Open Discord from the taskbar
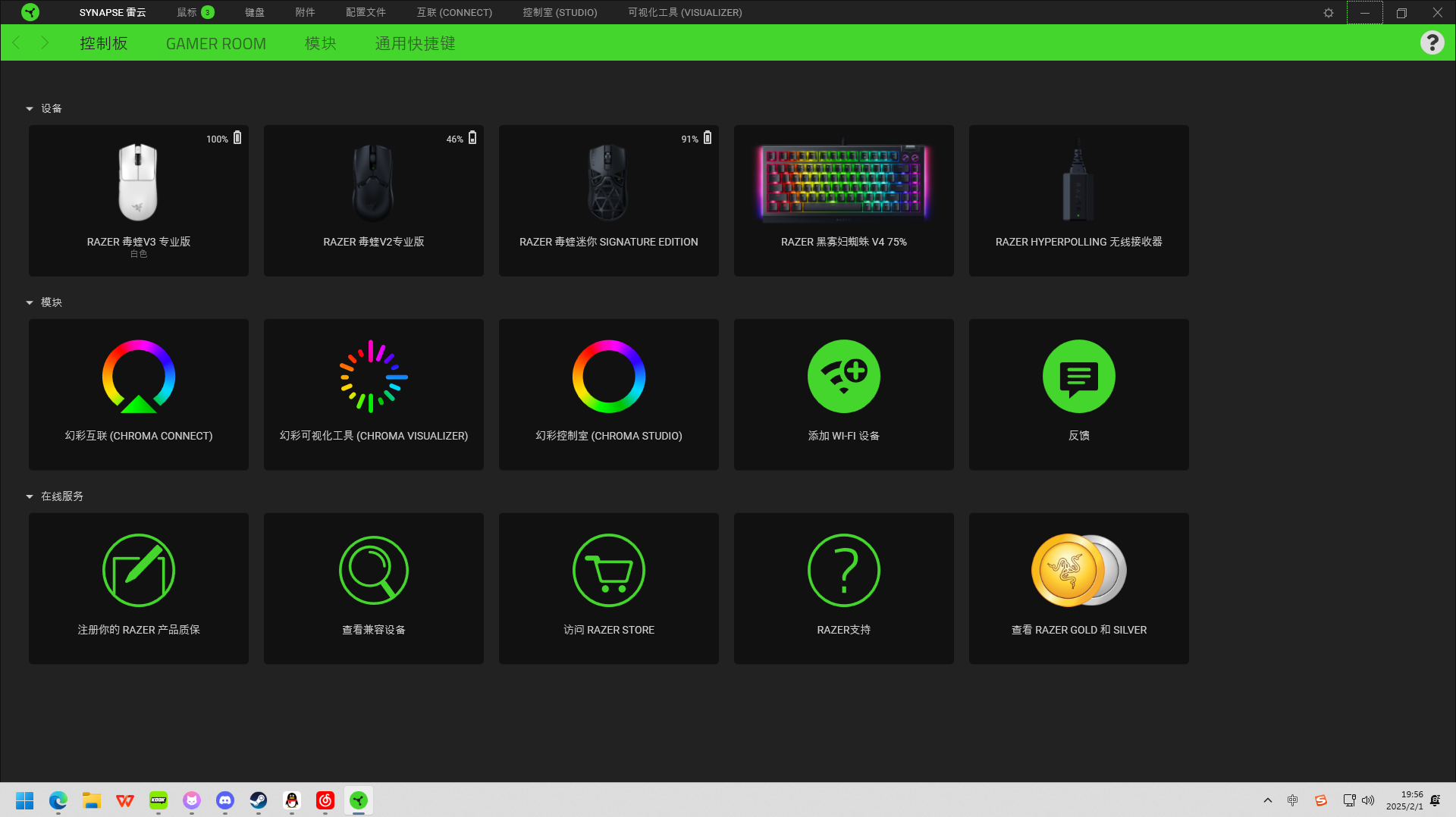This screenshot has height=817, width=1456. (x=225, y=800)
